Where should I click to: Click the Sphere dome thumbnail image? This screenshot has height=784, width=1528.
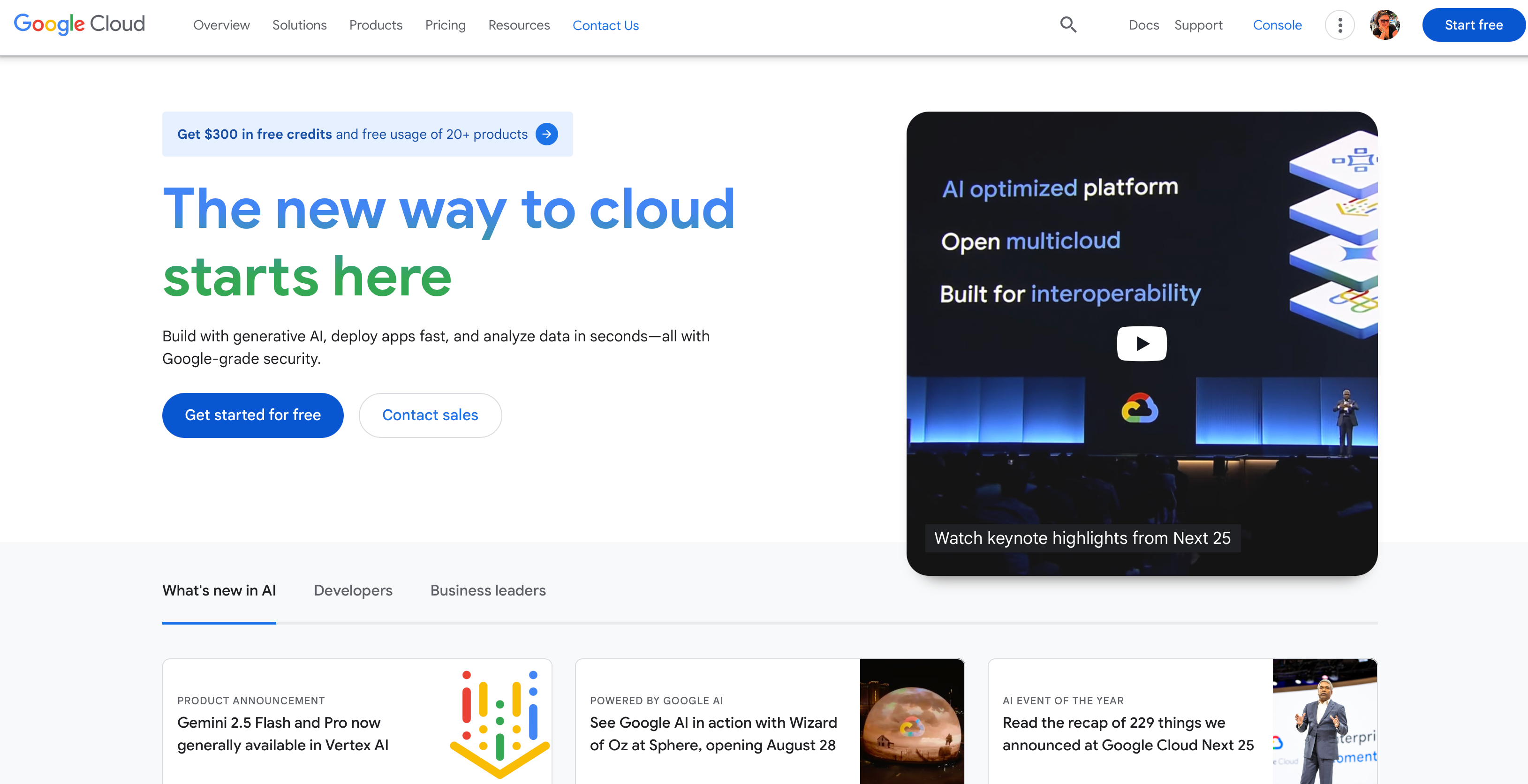(x=912, y=721)
